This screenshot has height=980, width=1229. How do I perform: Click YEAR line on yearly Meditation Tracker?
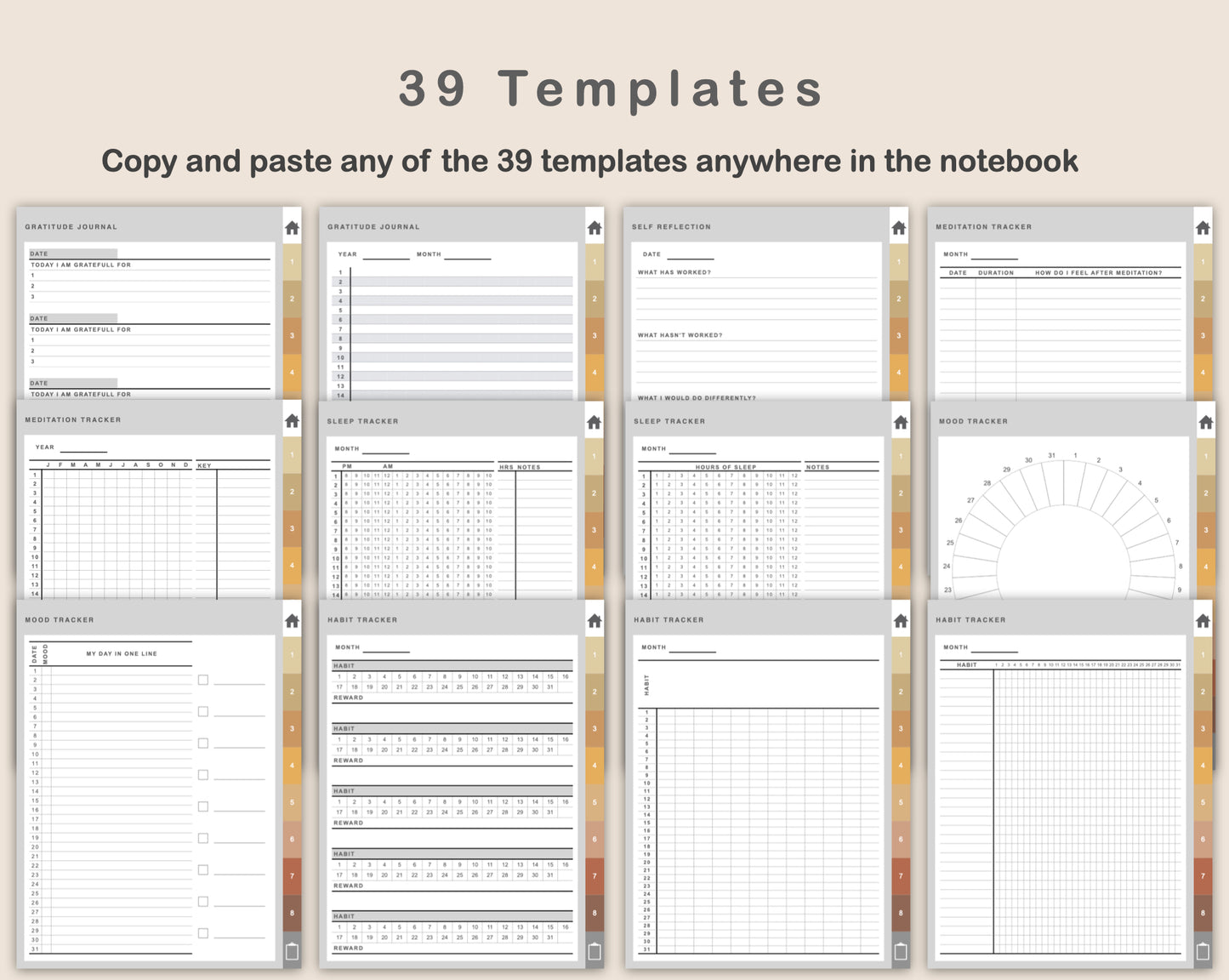[x=83, y=450]
